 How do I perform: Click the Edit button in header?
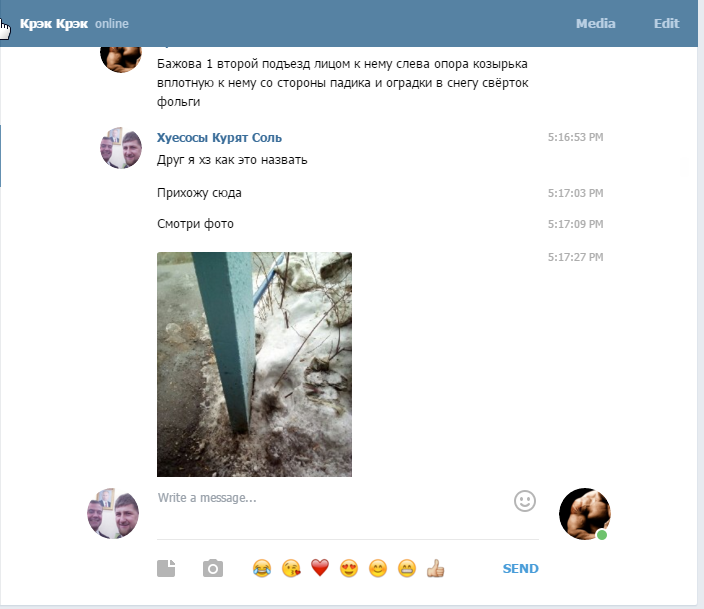pos(666,23)
